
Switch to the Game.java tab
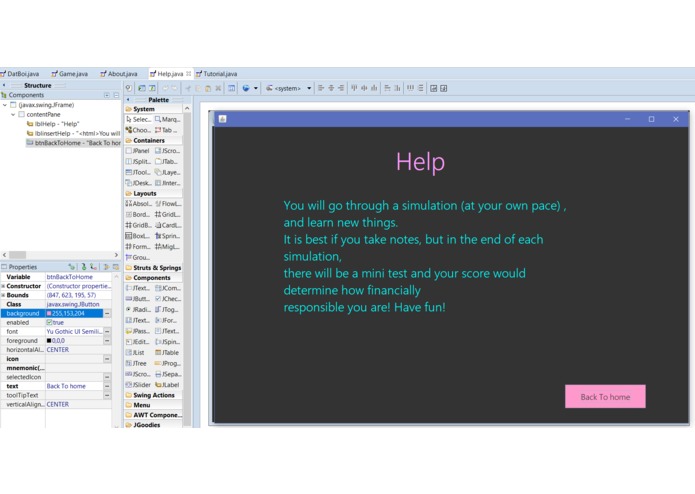click(70, 74)
